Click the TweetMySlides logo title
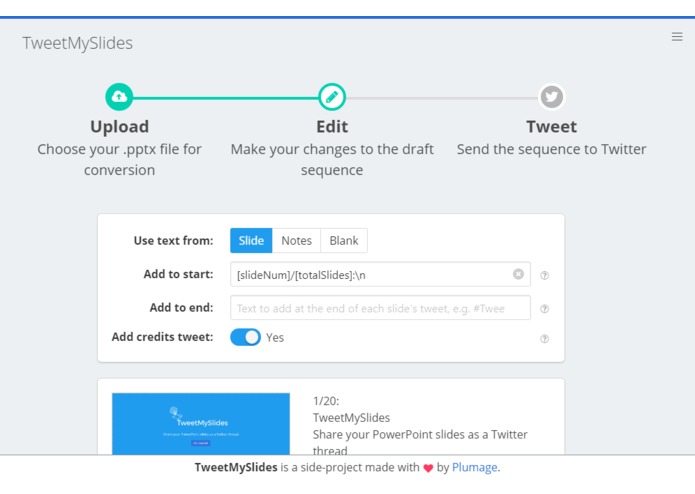 (78, 43)
